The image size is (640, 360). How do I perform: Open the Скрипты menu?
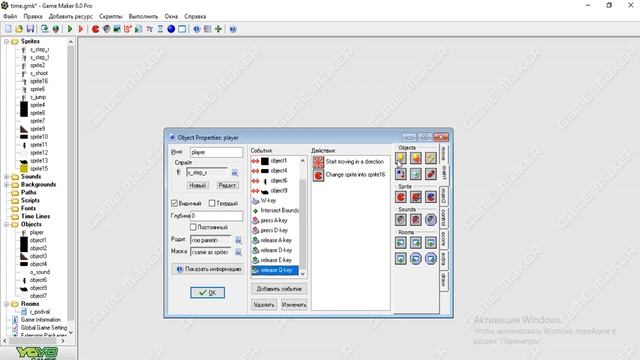point(111,16)
